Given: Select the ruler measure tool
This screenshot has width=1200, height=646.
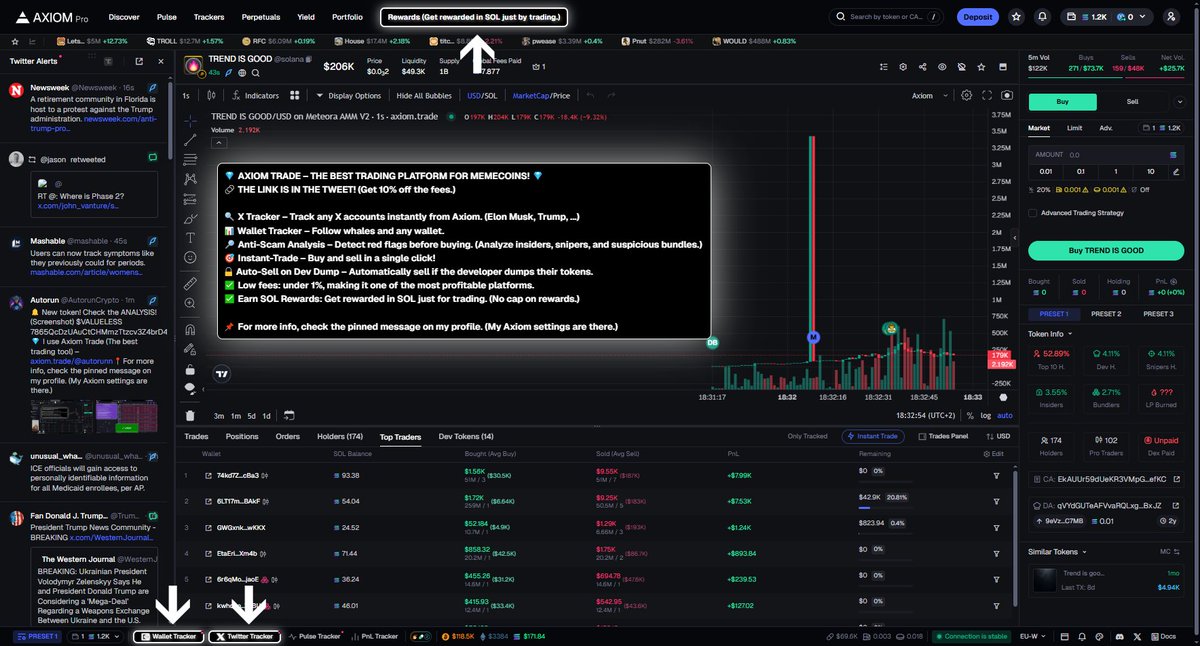Looking at the screenshot, I should point(190,284).
